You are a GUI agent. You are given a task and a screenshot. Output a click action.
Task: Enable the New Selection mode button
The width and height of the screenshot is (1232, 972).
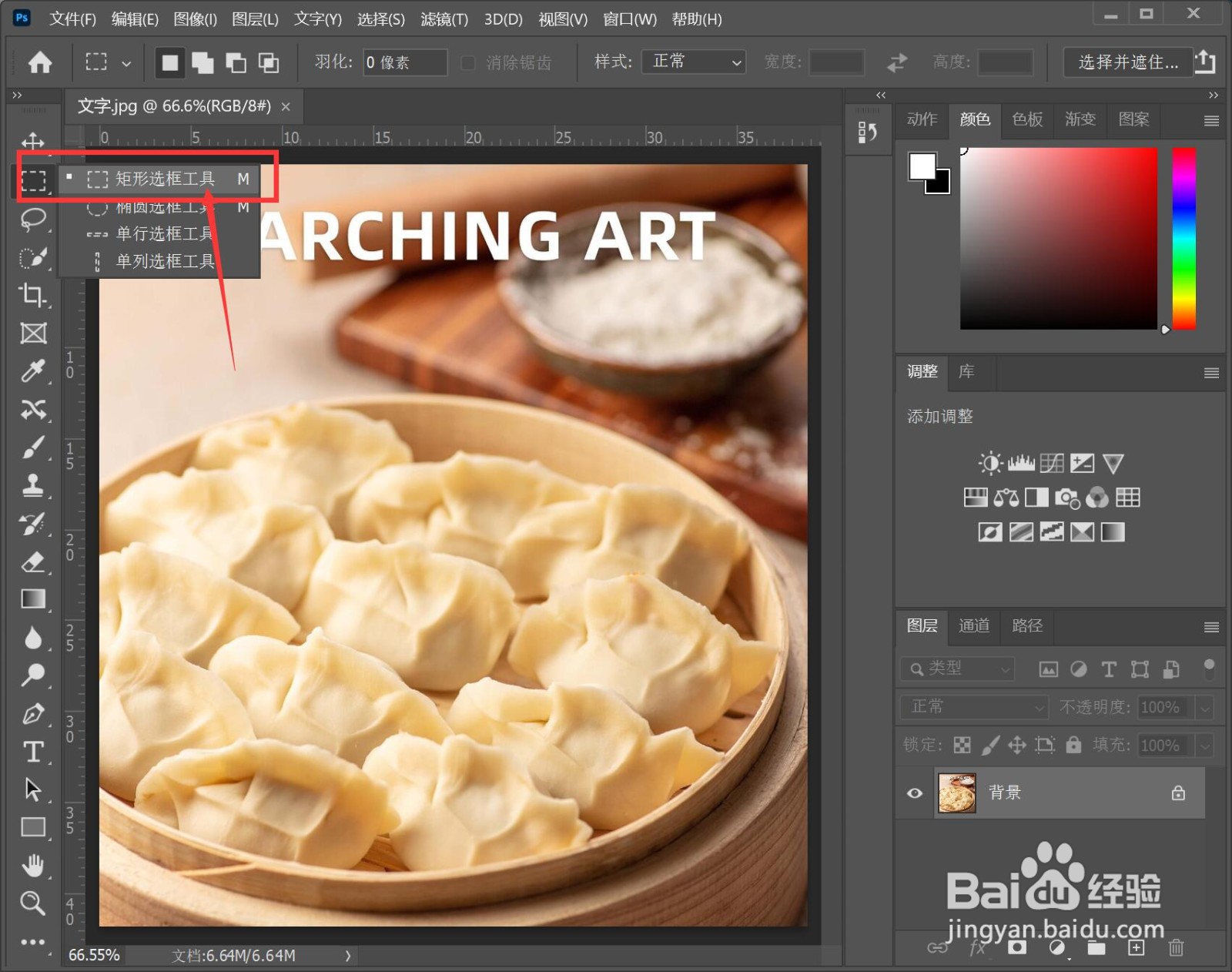(x=170, y=62)
